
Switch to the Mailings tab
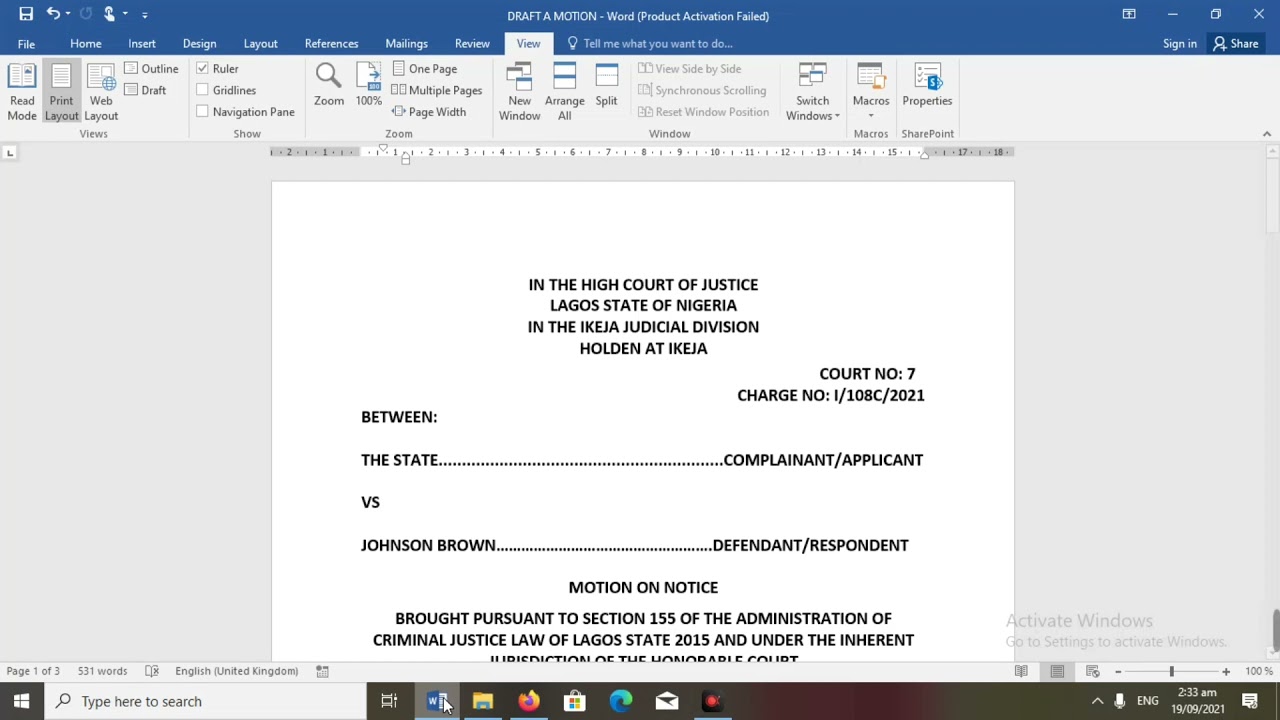406,44
